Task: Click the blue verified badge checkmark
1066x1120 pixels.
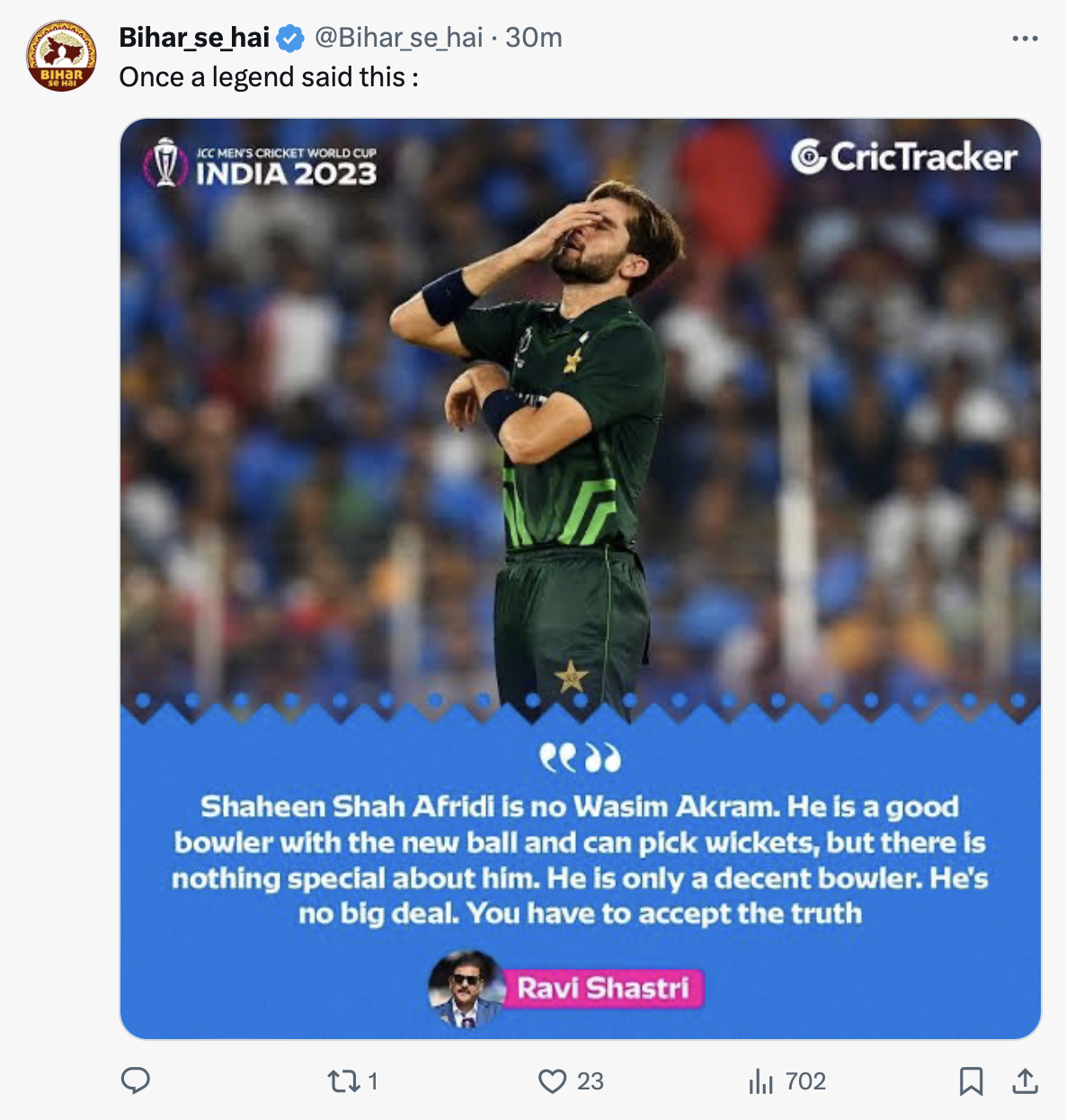Action: [289, 39]
